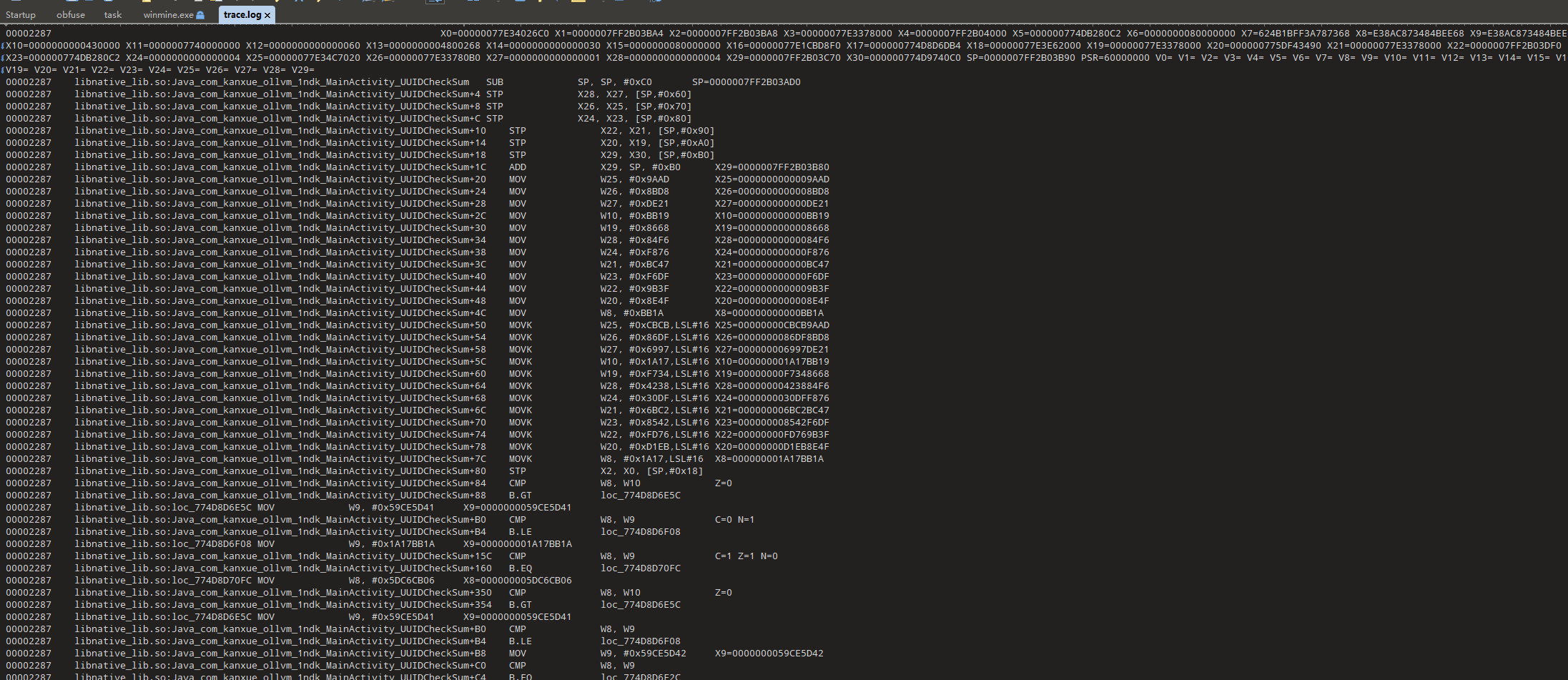1568x680 pixels.
Task: Click the UUIDCheckSum+84 CMP line
Action: [369, 483]
